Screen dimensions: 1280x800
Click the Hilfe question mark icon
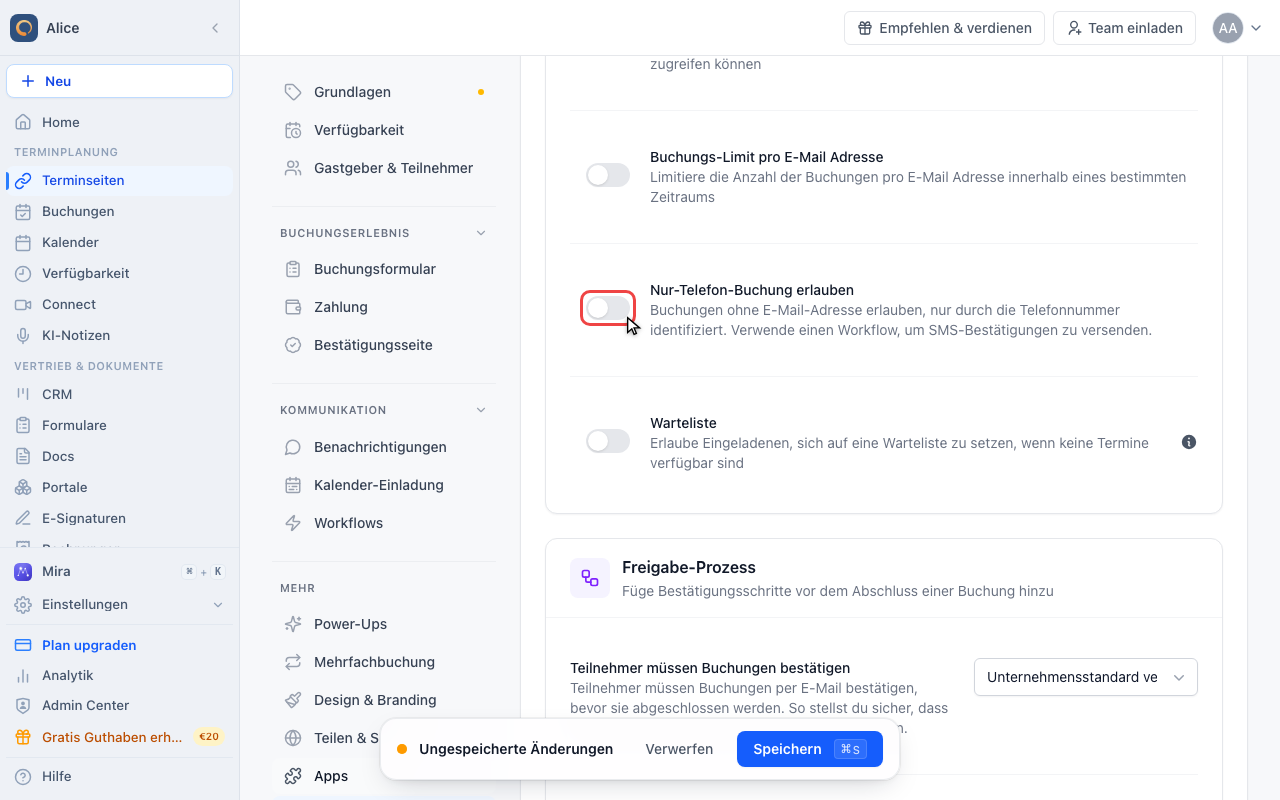(x=23, y=776)
